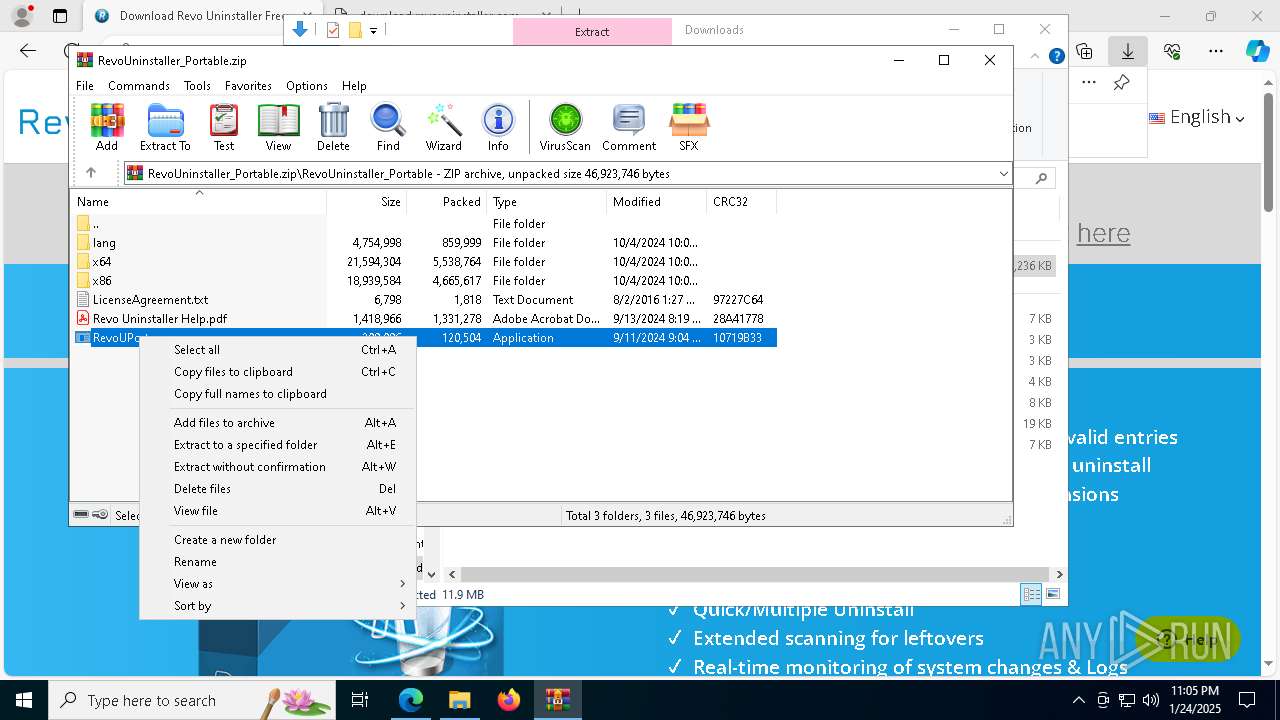
Task: Switch Explorer to large icons view
Action: (1052, 594)
